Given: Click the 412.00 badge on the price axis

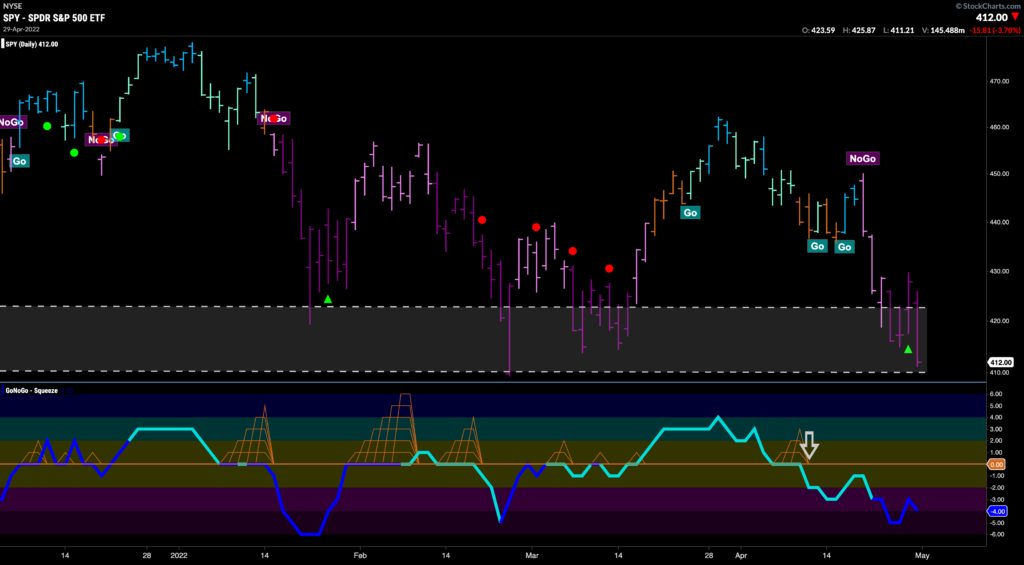Looking at the screenshot, I should [999, 363].
